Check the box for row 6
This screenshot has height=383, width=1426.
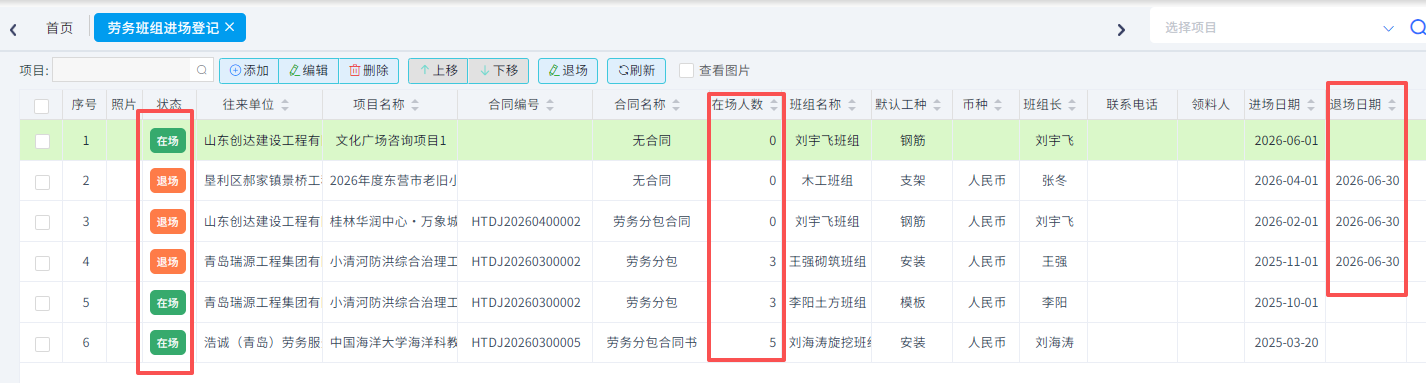[42, 343]
